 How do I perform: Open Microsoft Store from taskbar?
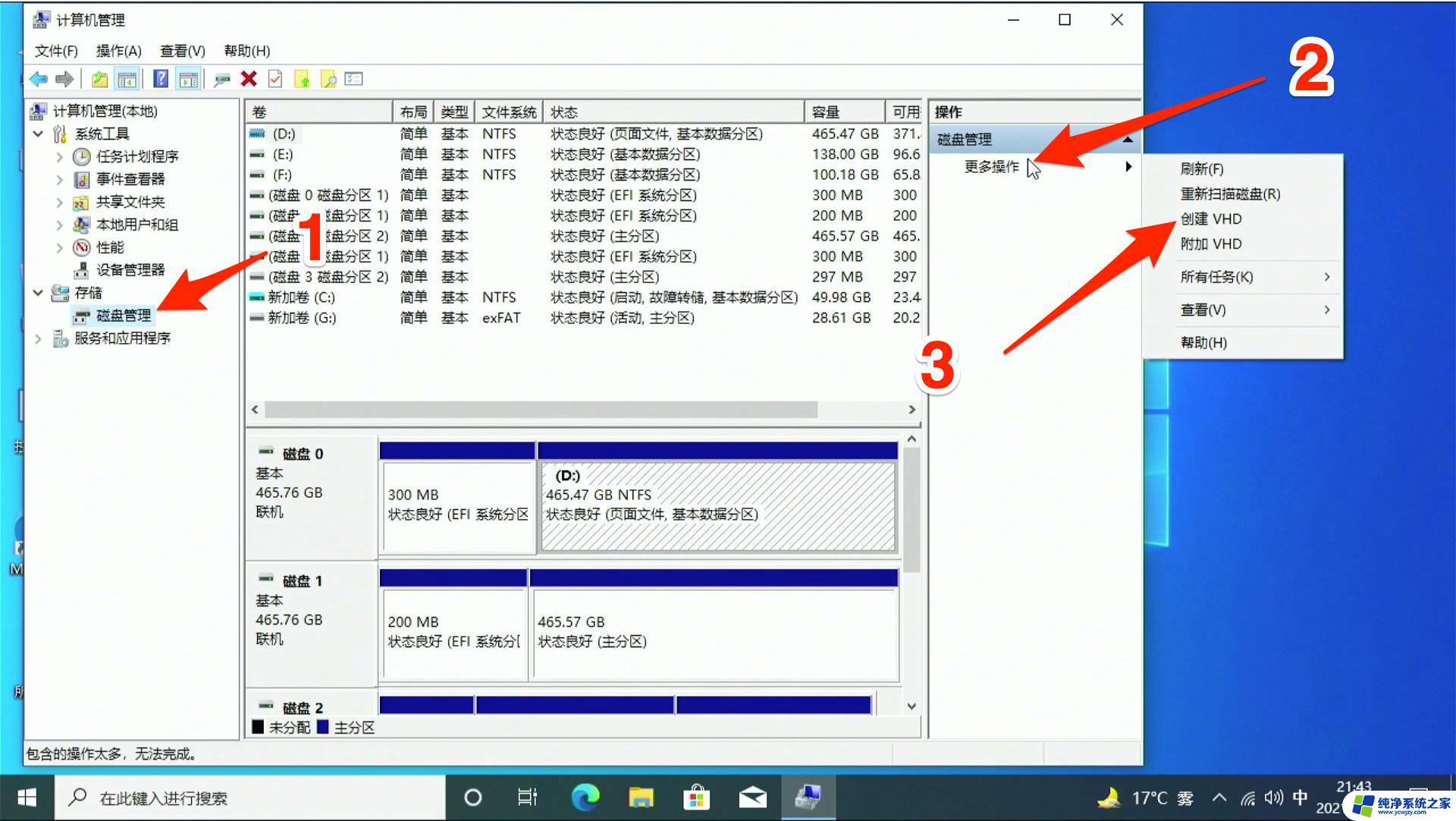(696, 797)
